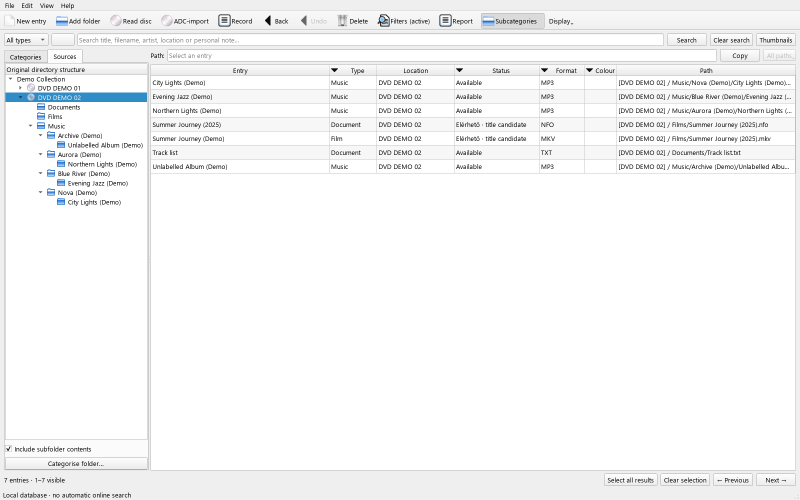Click the Path text field

tap(442, 56)
